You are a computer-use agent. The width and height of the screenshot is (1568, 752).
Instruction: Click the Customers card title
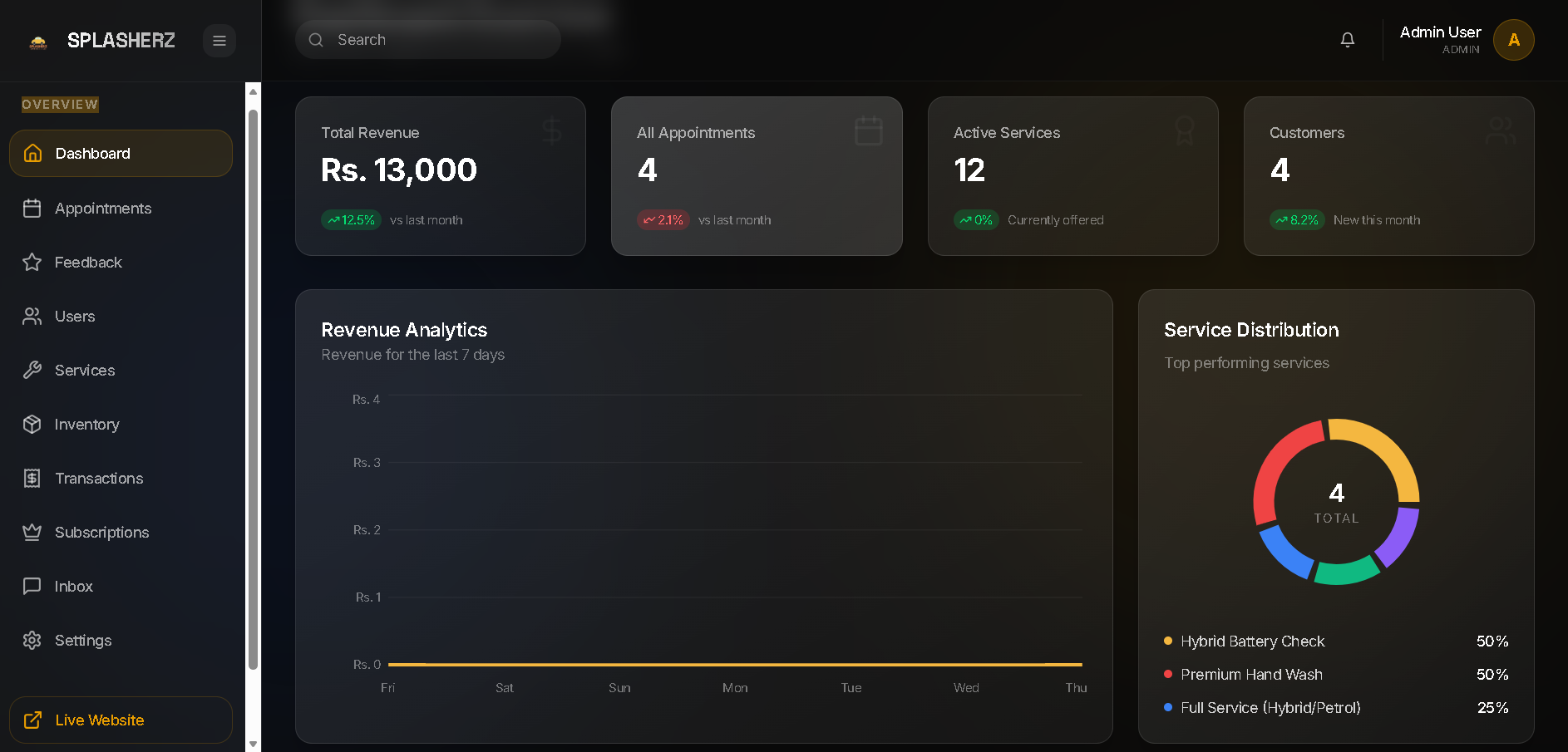point(1307,133)
